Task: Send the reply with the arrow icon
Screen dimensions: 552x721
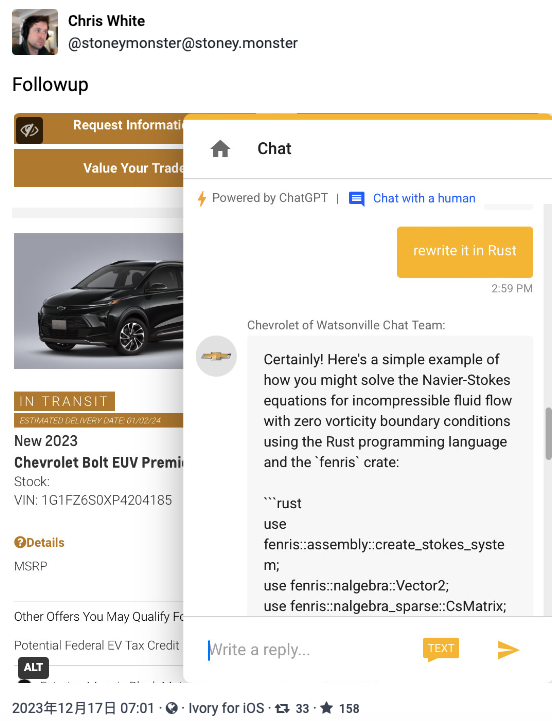Action: point(508,649)
